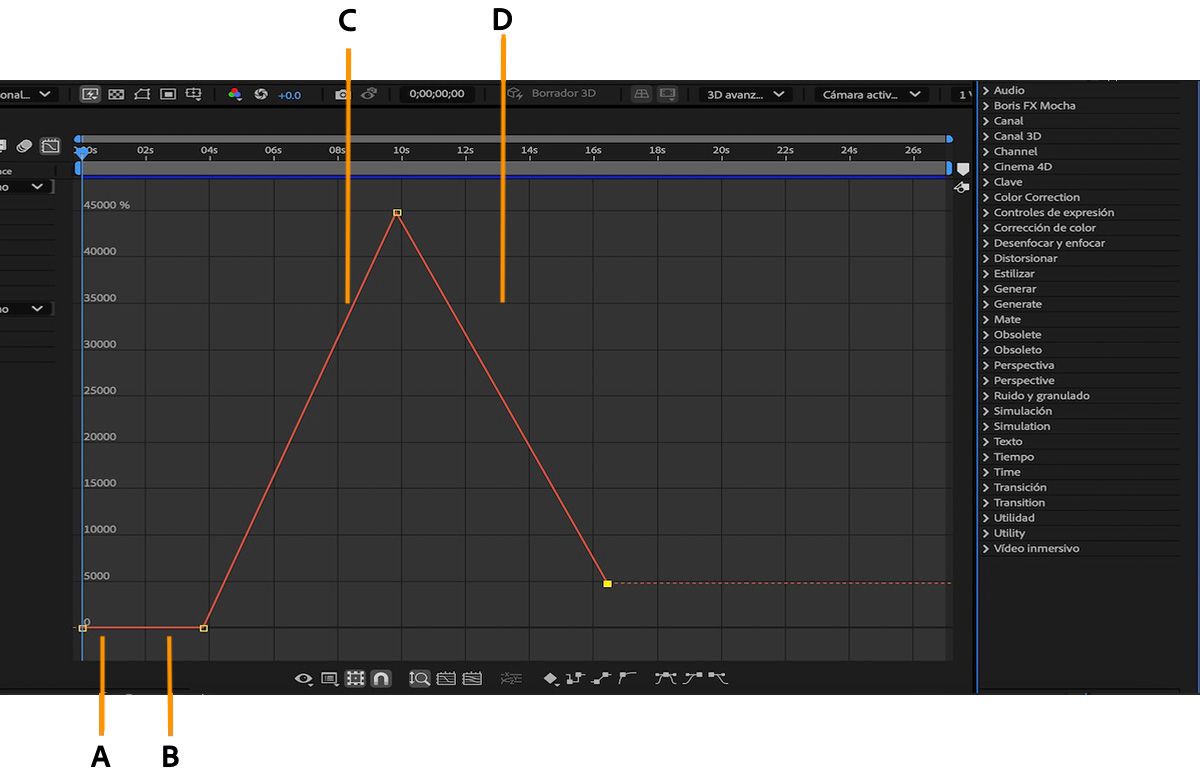Enable auto-zoom graph height
Screen dimensions: 1200x775
point(419,678)
